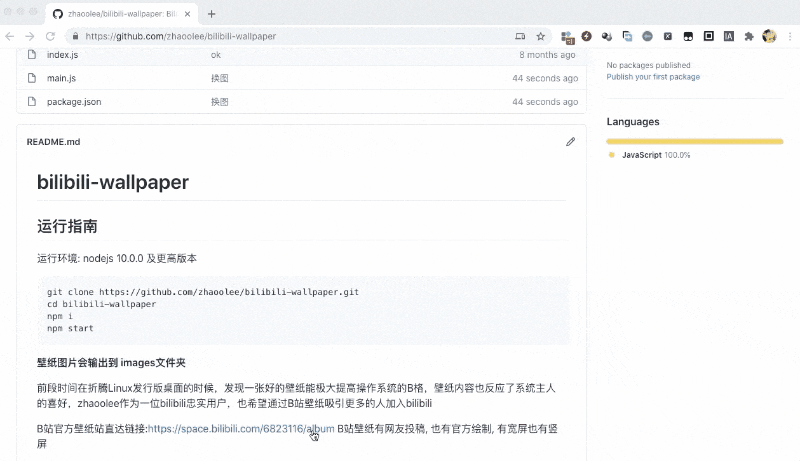The image size is (800, 461).
Task: Open the Extensions puzzle piece menu
Action: coord(749,36)
